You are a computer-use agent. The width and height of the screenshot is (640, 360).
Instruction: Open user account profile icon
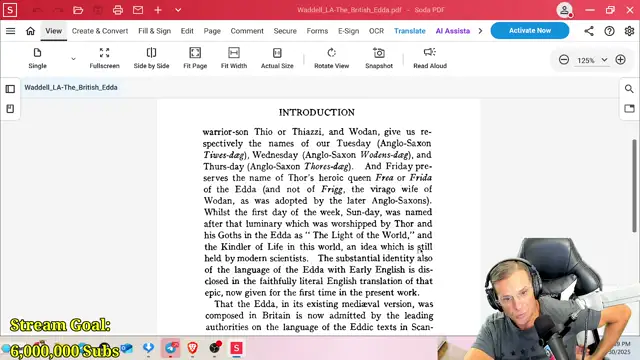[564, 10]
